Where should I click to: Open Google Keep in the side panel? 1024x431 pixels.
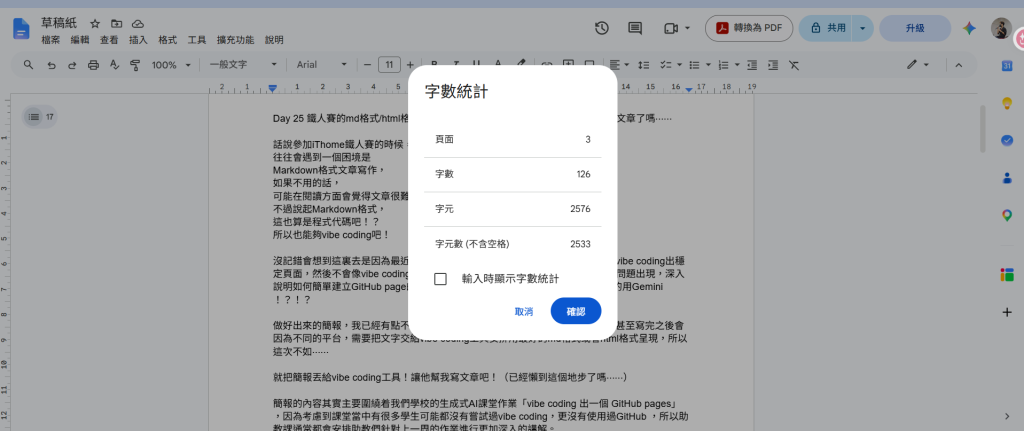coord(1007,103)
